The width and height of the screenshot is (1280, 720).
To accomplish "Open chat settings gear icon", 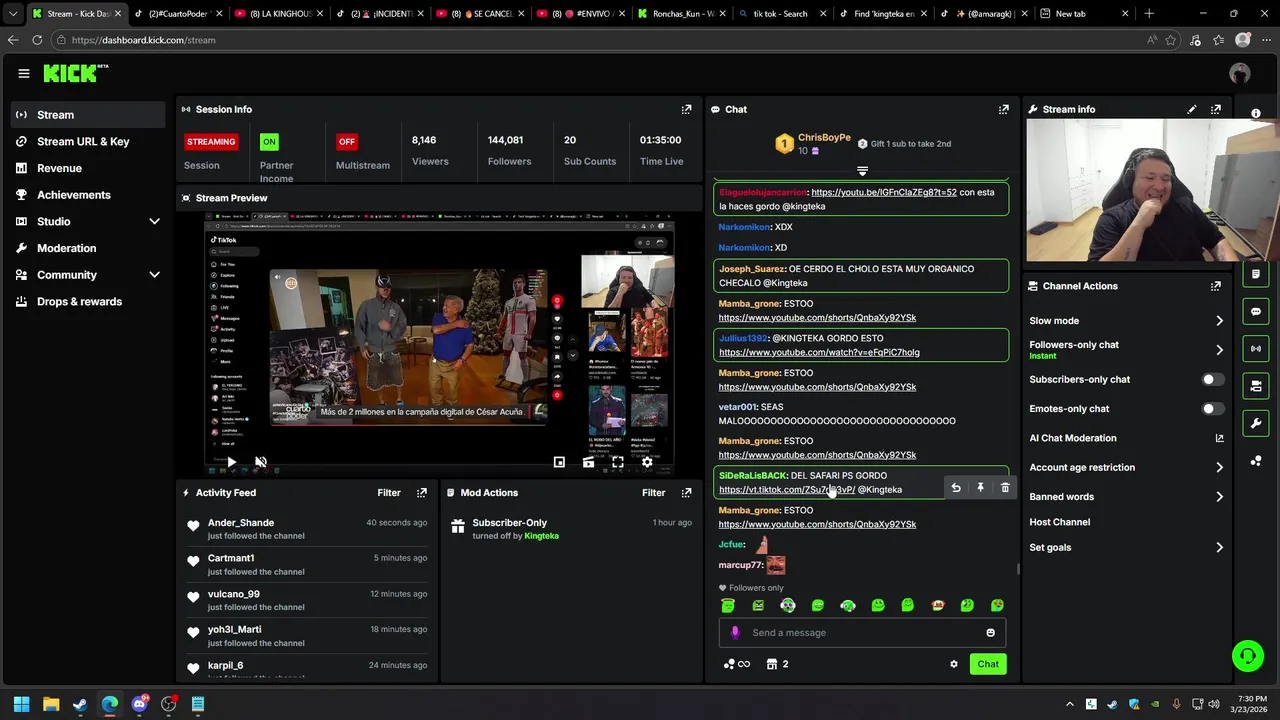I will coord(953,664).
